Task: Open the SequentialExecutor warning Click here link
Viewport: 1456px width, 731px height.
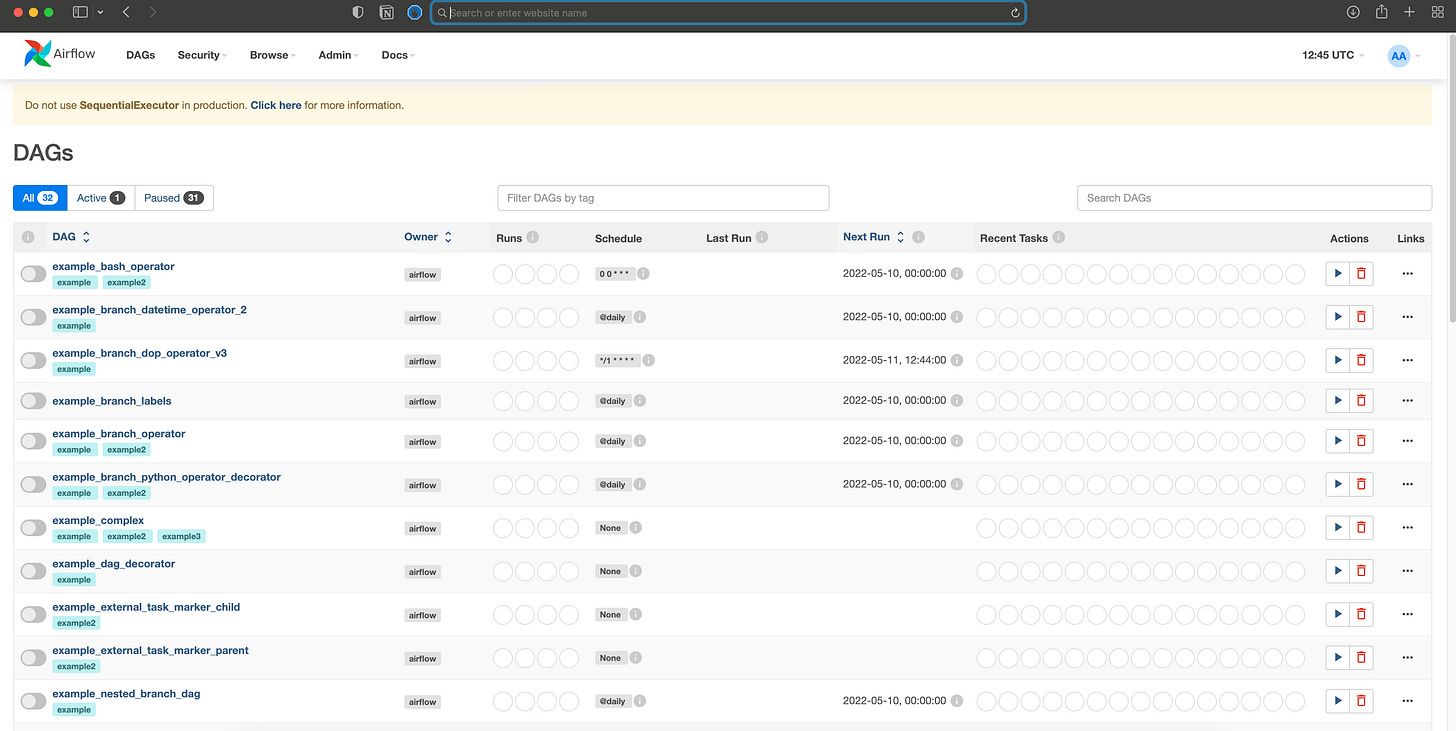Action: click(275, 104)
